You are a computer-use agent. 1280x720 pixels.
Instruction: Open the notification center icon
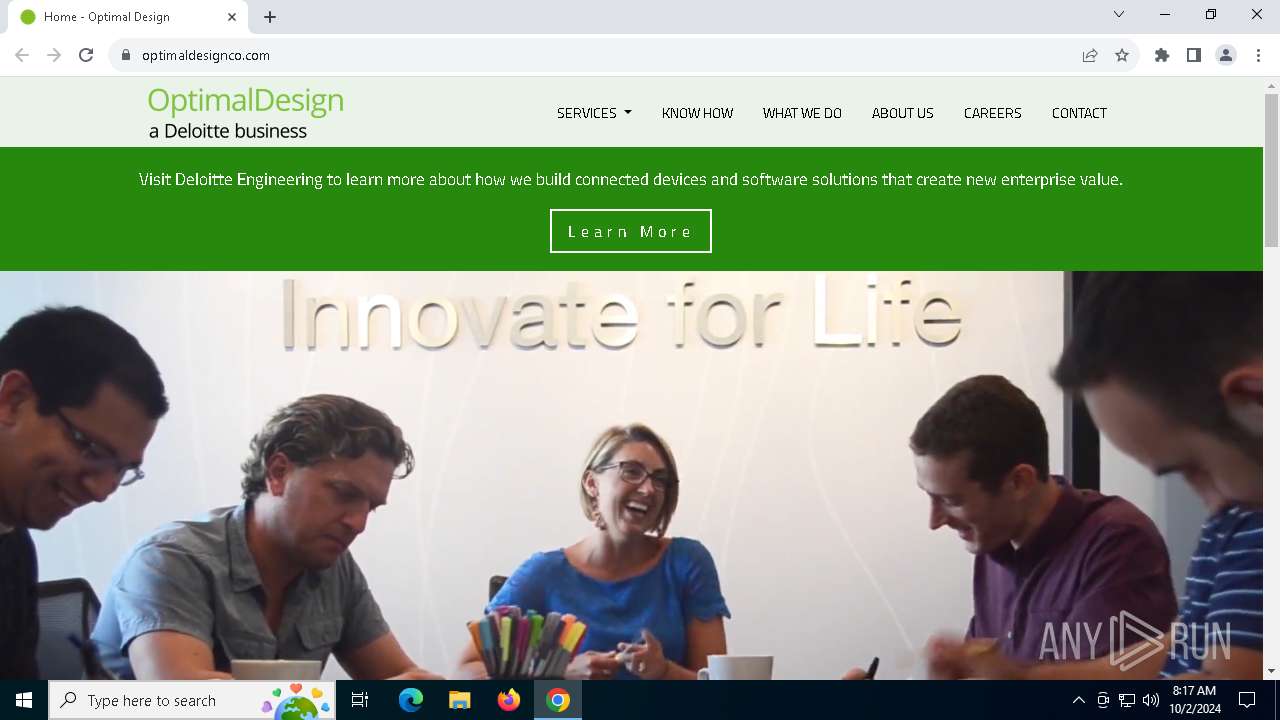tap(1247, 700)
